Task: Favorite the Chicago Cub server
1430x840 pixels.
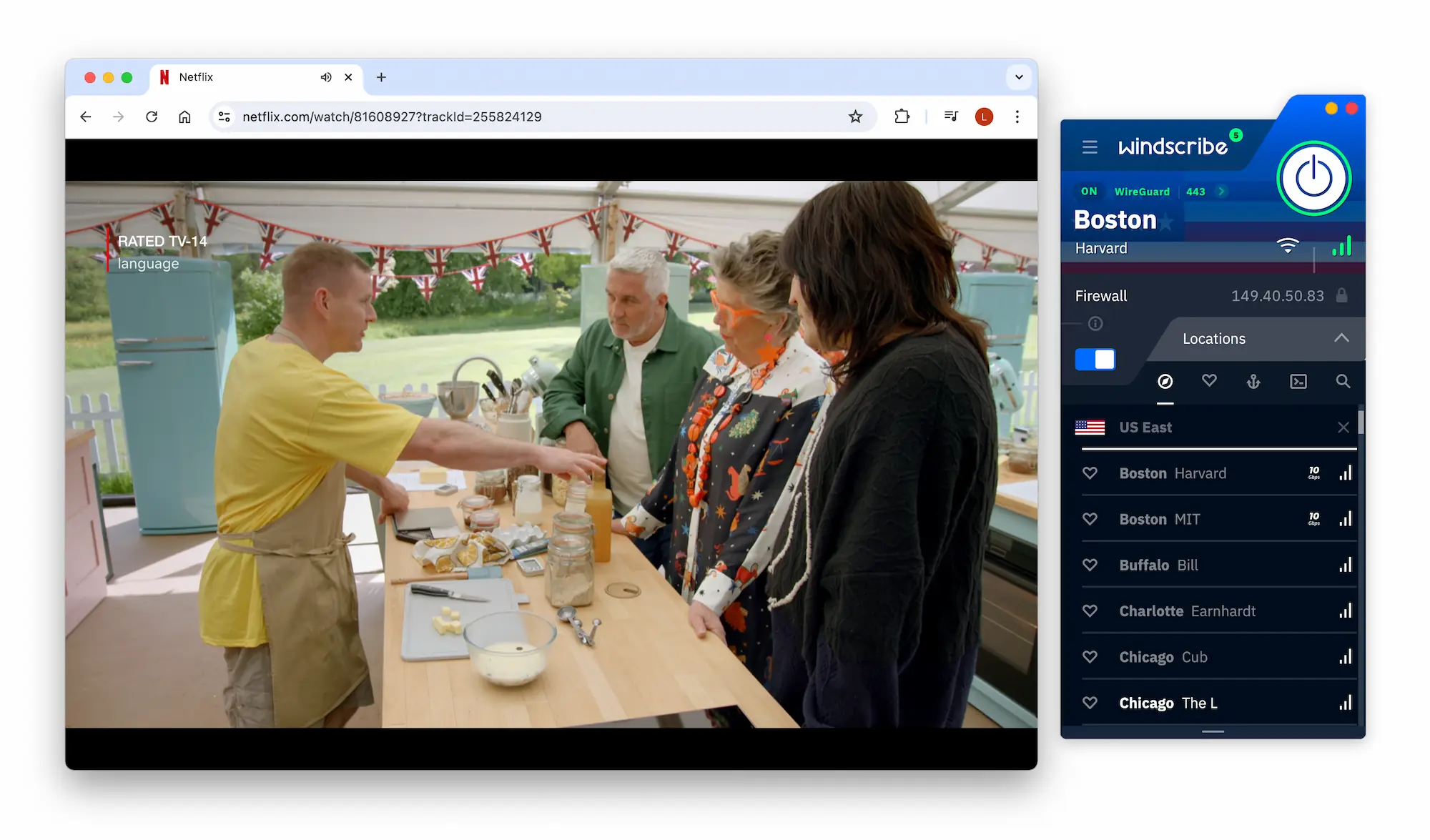Action: pyautogui.click(x=1090, y=657)
